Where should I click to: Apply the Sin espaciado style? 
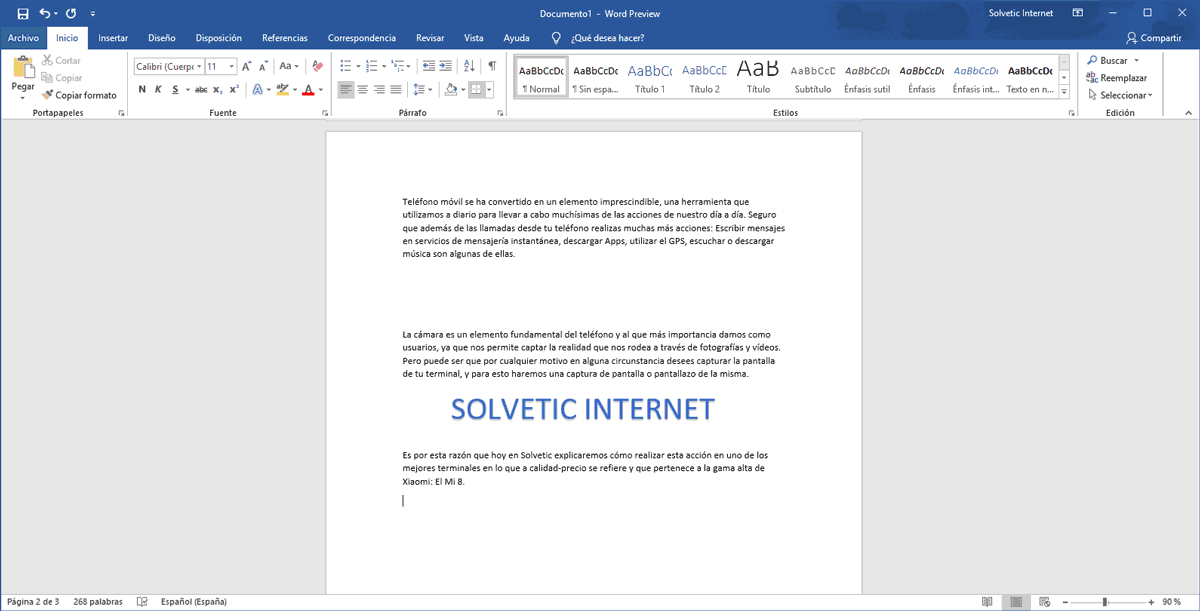coord(595,78)
